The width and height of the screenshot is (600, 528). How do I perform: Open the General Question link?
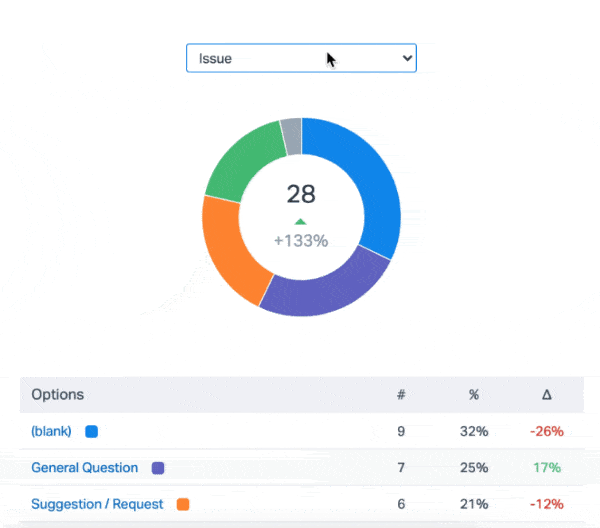(x=87, y=468)
